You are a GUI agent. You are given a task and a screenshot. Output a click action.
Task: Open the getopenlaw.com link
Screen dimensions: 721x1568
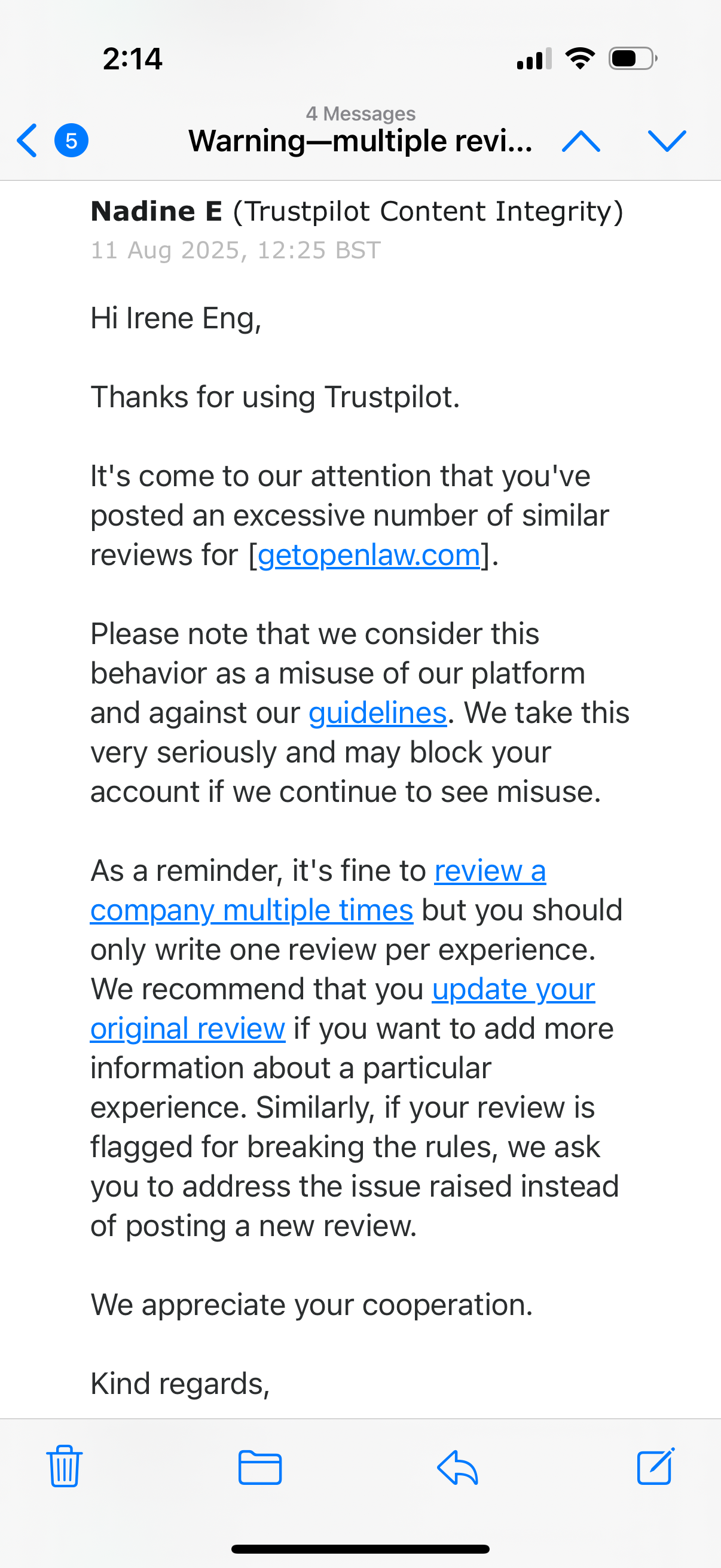click(369, 555)
